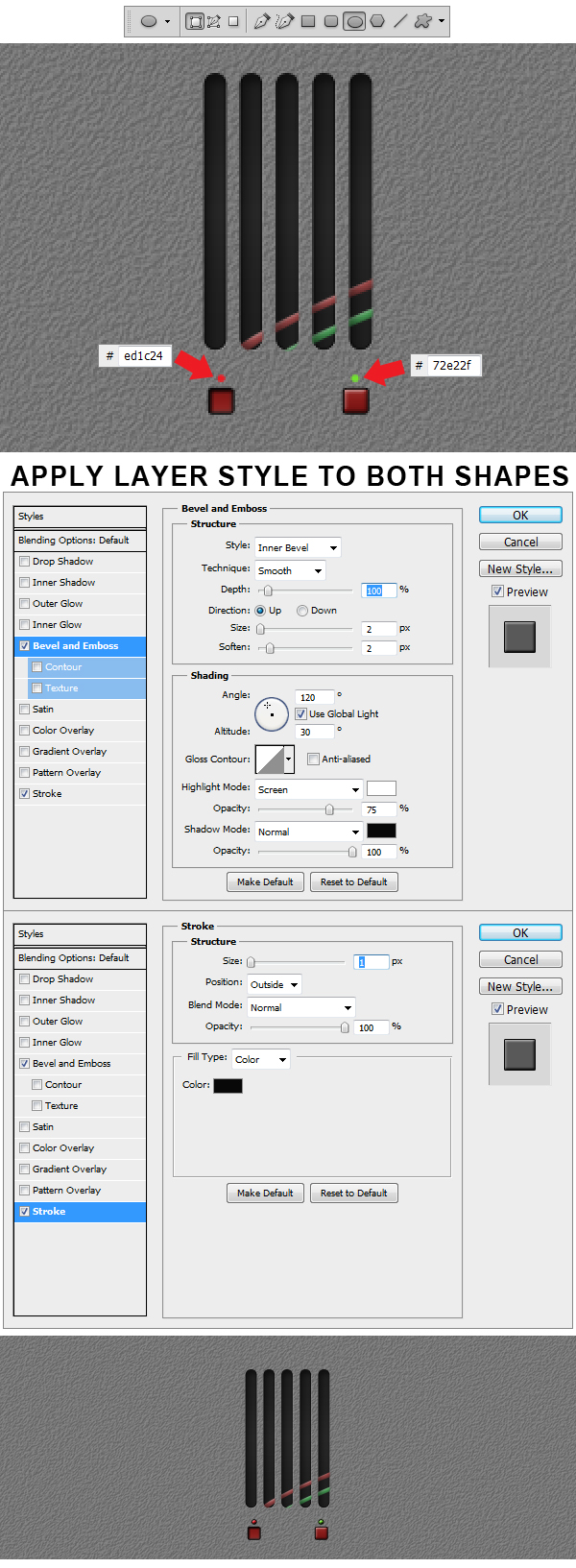Select the Pen tool
576x1568 pixels.
click(261, 21)
